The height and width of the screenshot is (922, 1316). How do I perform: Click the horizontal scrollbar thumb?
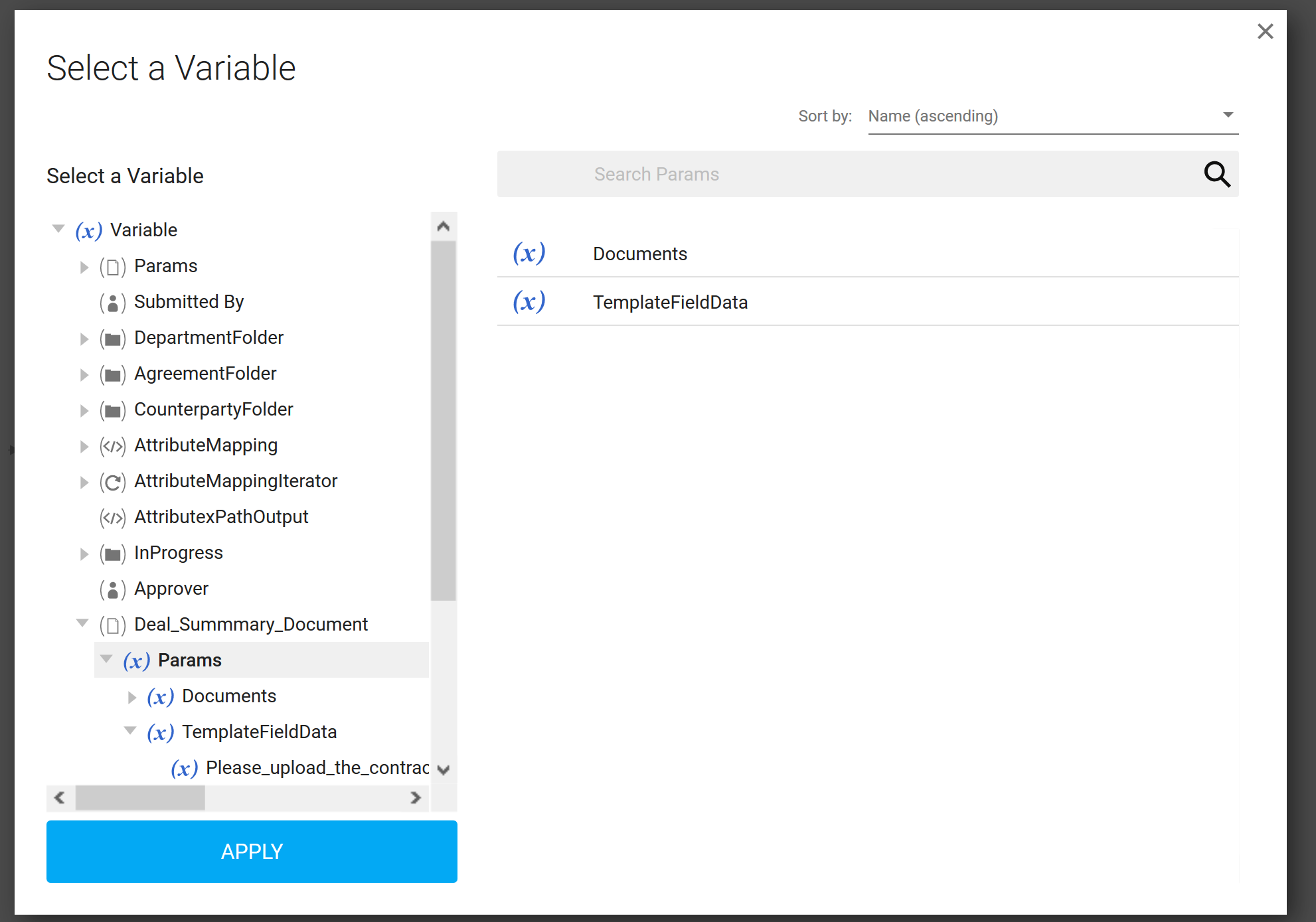pos(140,797)
